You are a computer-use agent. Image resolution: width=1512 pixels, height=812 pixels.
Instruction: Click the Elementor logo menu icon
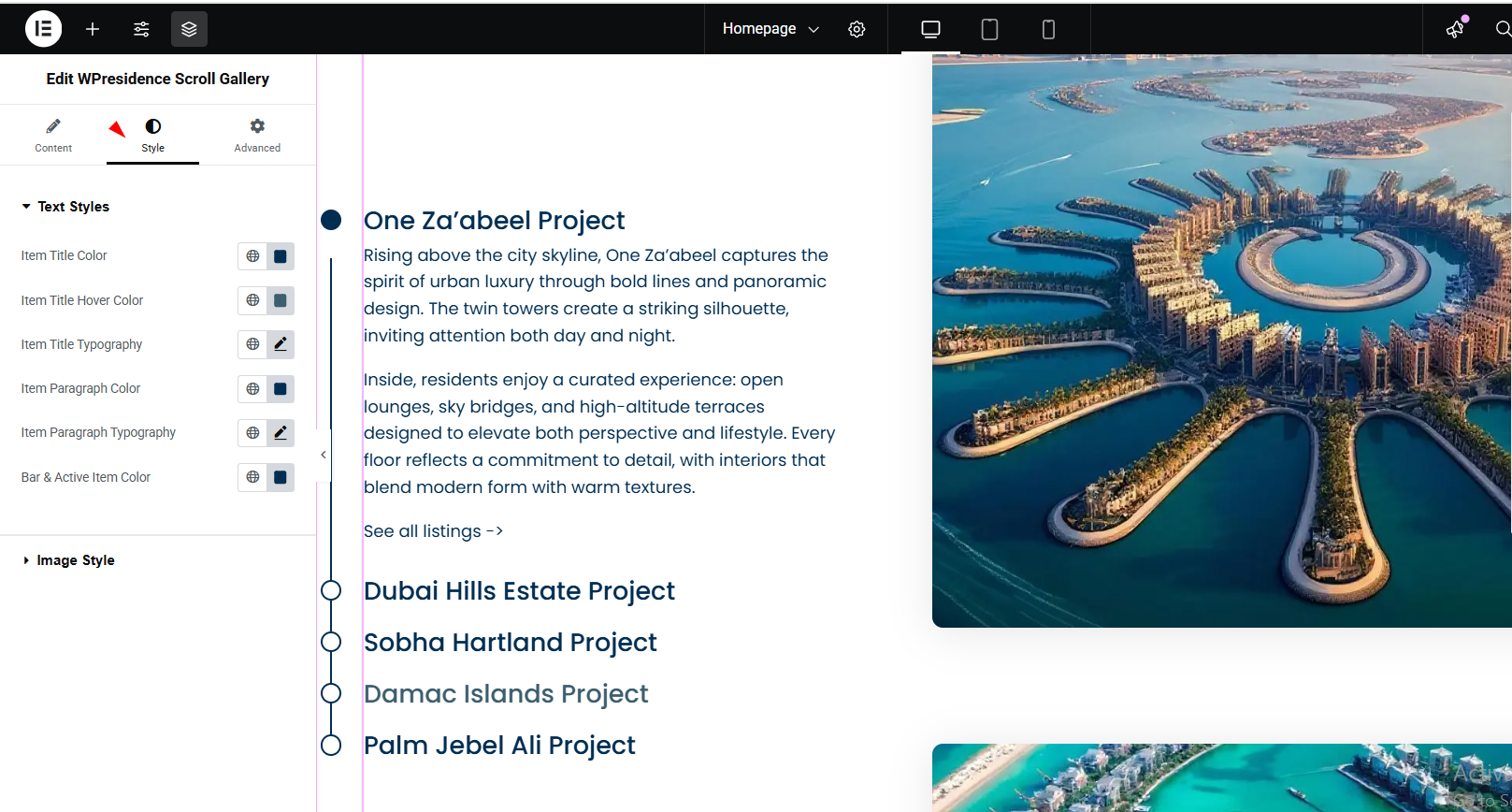pyautogui.click(x=43, y=29)
